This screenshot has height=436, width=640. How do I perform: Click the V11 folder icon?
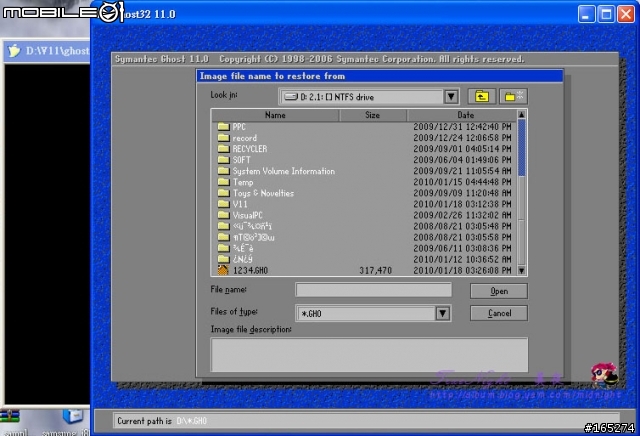pos(223,204)
